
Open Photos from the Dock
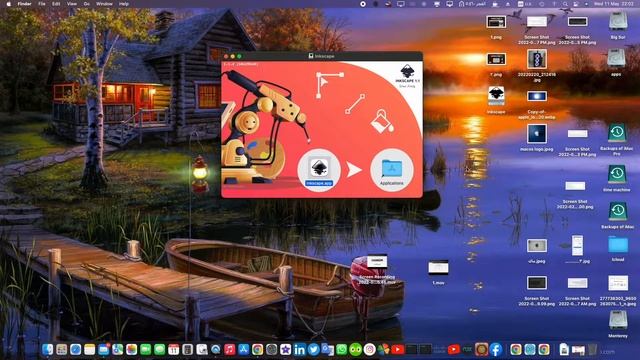tap(131, 349)
